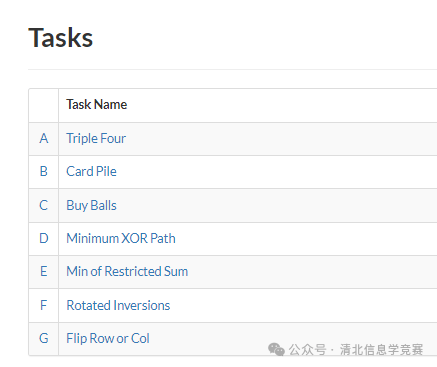Click the Task Name column header
The height and width of the screenshot is (367, 437).
click(x=96, y=104)
